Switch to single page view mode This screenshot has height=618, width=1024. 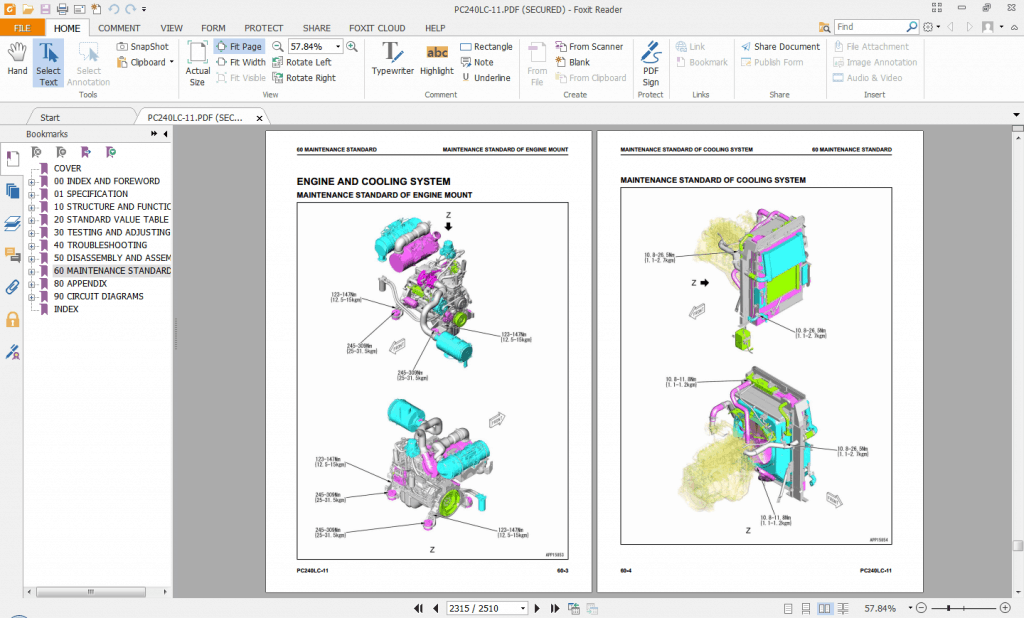point(788,608)
